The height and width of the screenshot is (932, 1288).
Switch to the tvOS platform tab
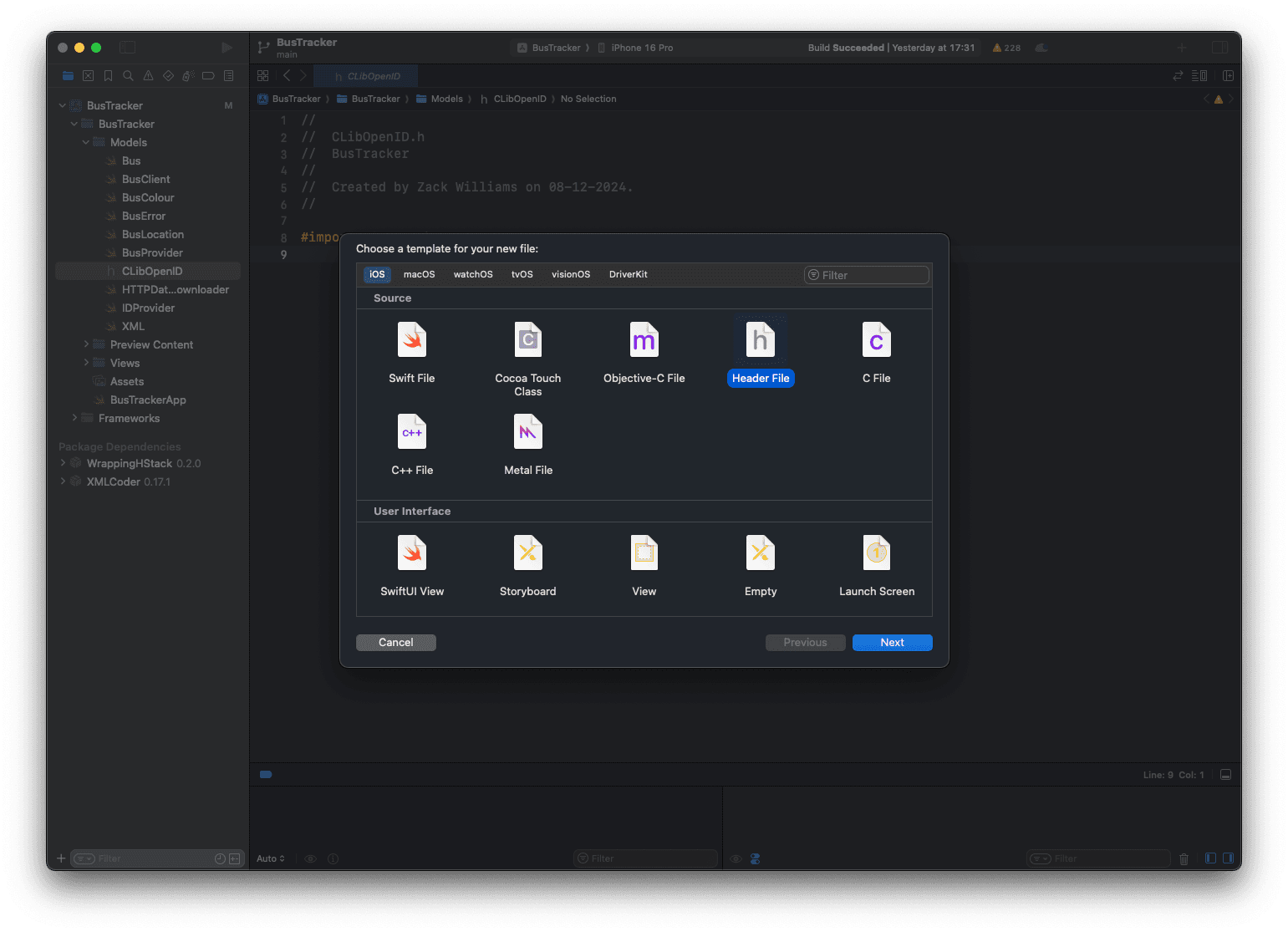coord(522,274)
